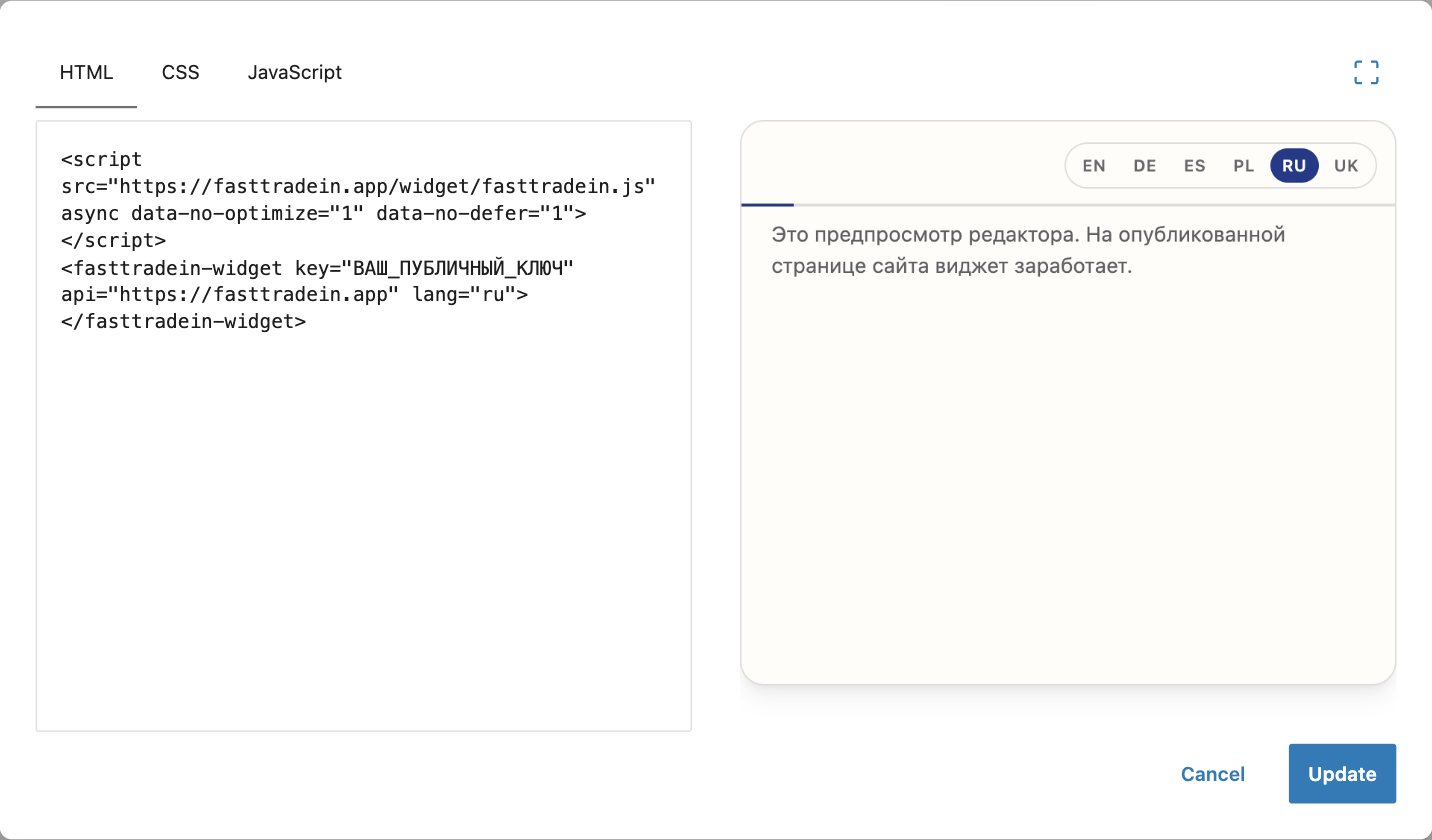Click the preview text "странице сайта виджет заработает."
1432x840 pixels.
952,268
